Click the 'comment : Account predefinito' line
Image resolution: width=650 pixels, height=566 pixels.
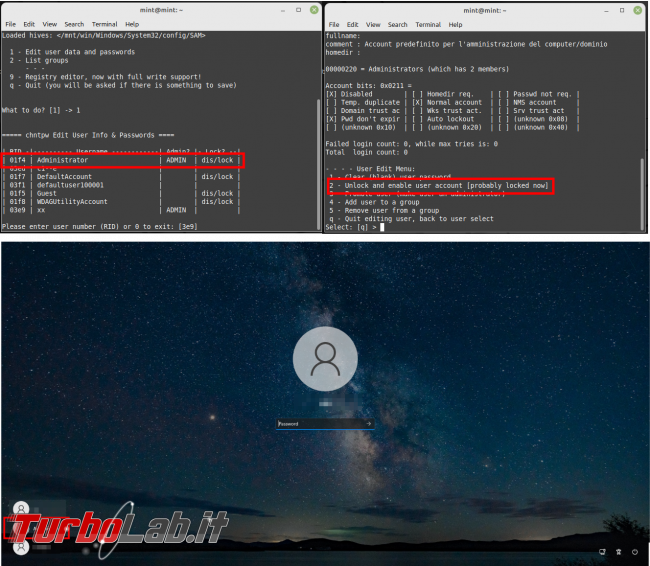(x=466, y=44)
